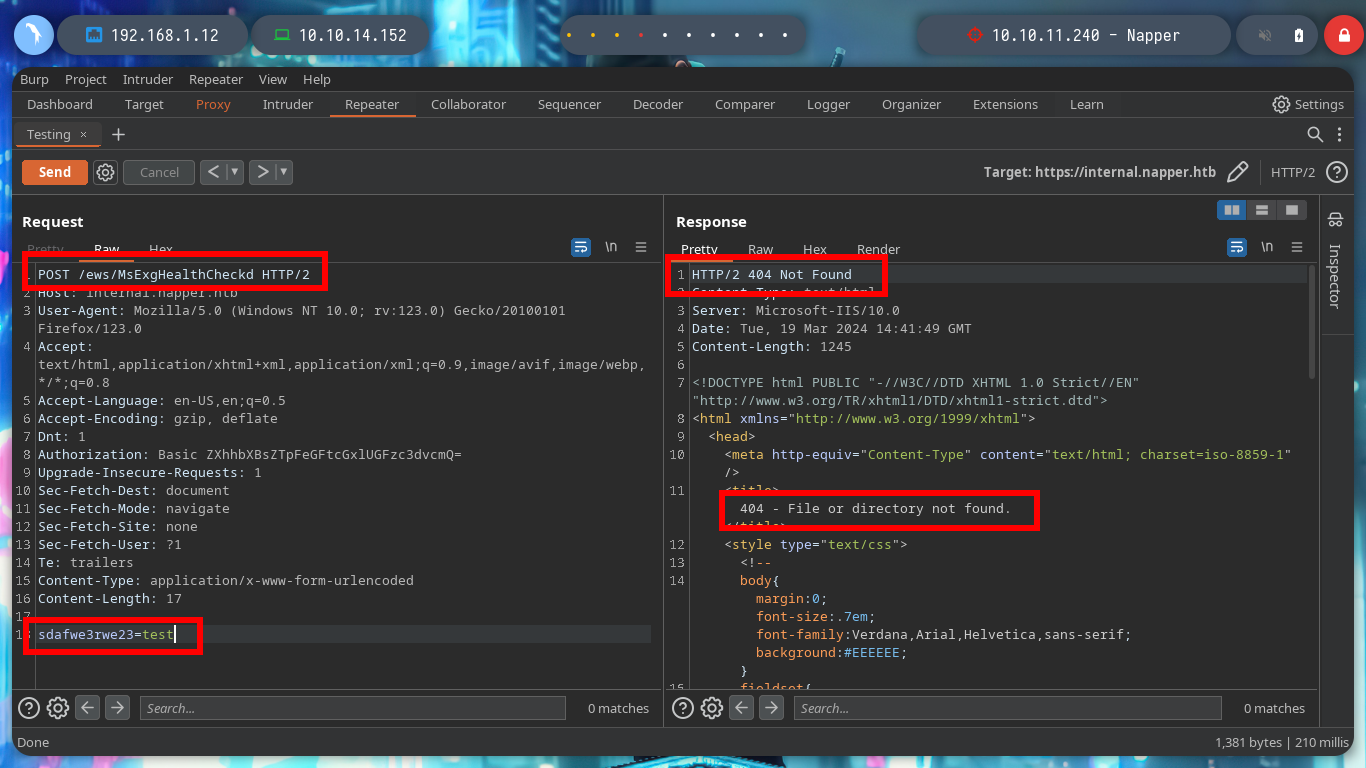
Task: Open Burp Settings
Action: [1308, 104]
